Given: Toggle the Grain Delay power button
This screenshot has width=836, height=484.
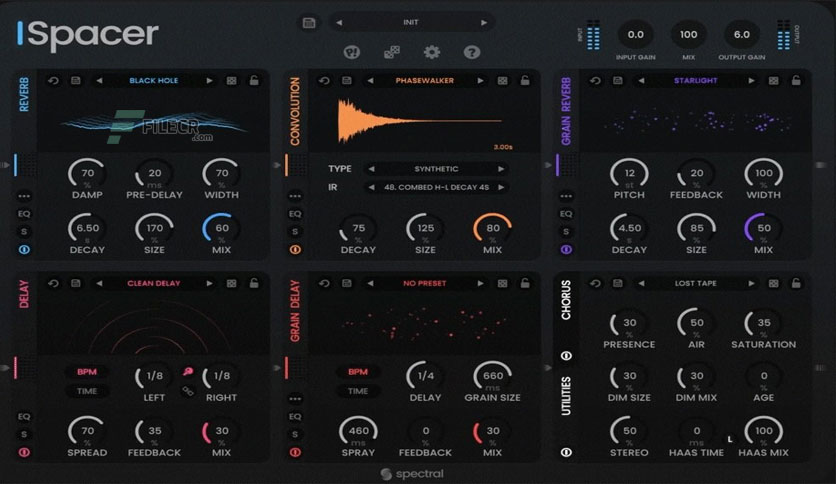Looking at the screenshot, I should 295,453.
